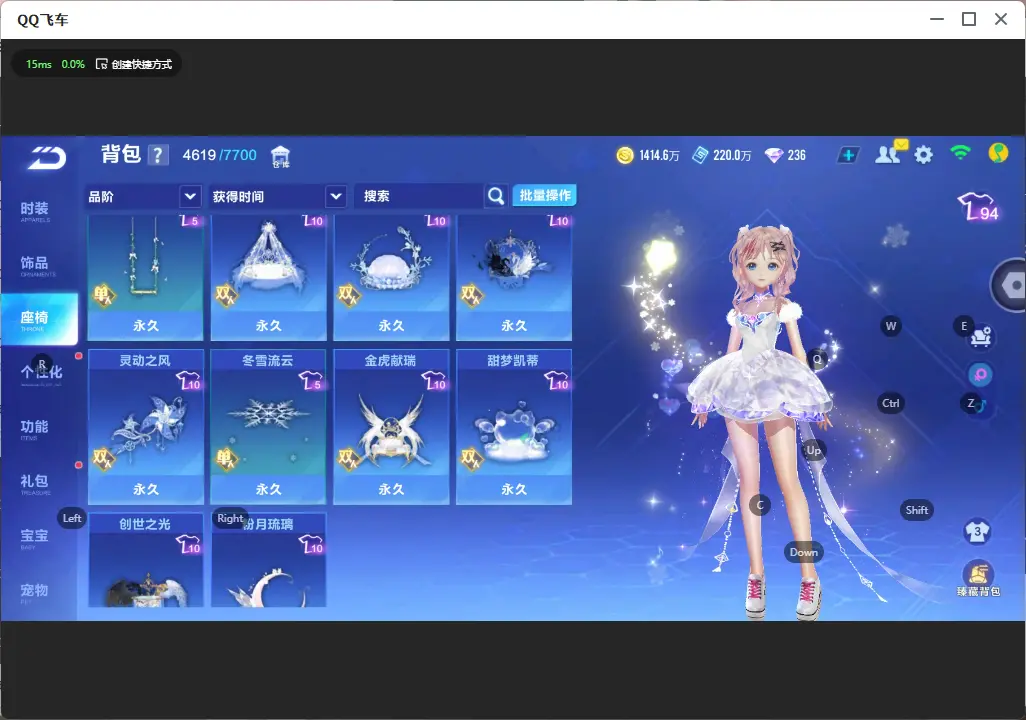The image size is (1026, 720).
Task: Select the moon 月琉璃 seat item
Action: 268,560
